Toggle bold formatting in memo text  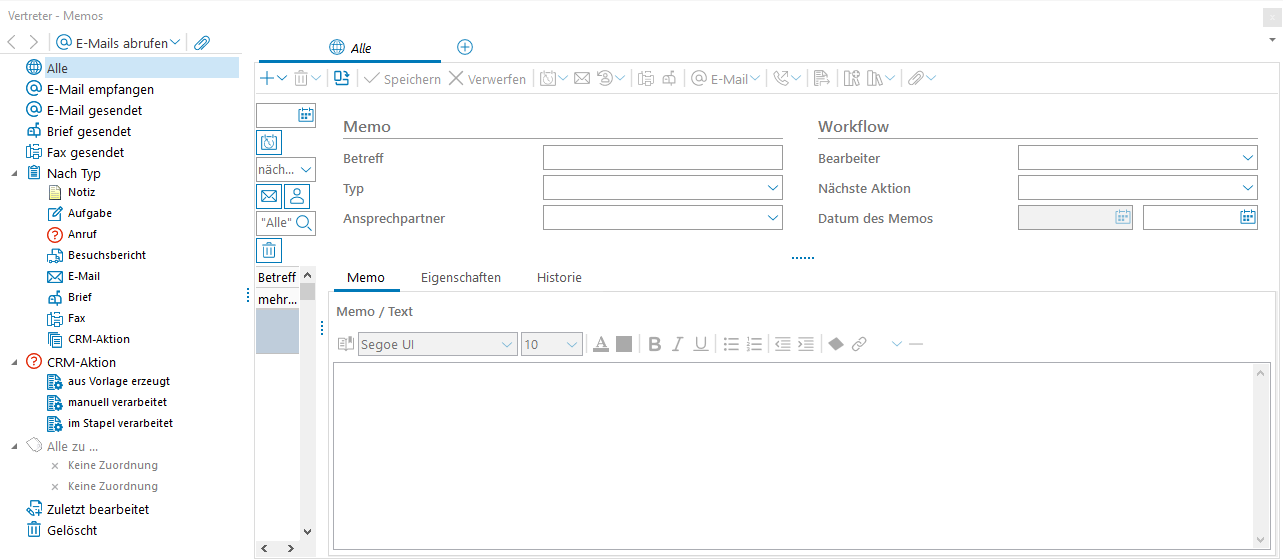(x=655, y=344)
